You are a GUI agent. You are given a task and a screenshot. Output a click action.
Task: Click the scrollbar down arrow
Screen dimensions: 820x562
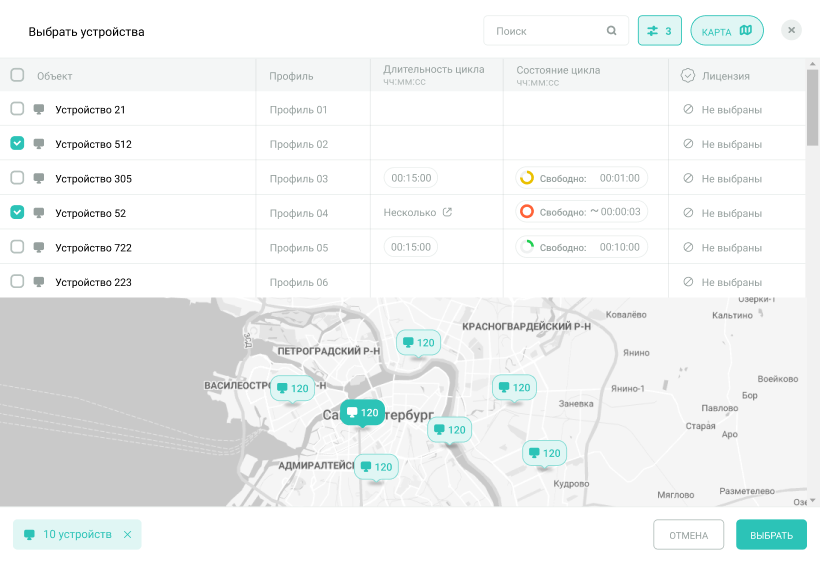tap(812, 500)
